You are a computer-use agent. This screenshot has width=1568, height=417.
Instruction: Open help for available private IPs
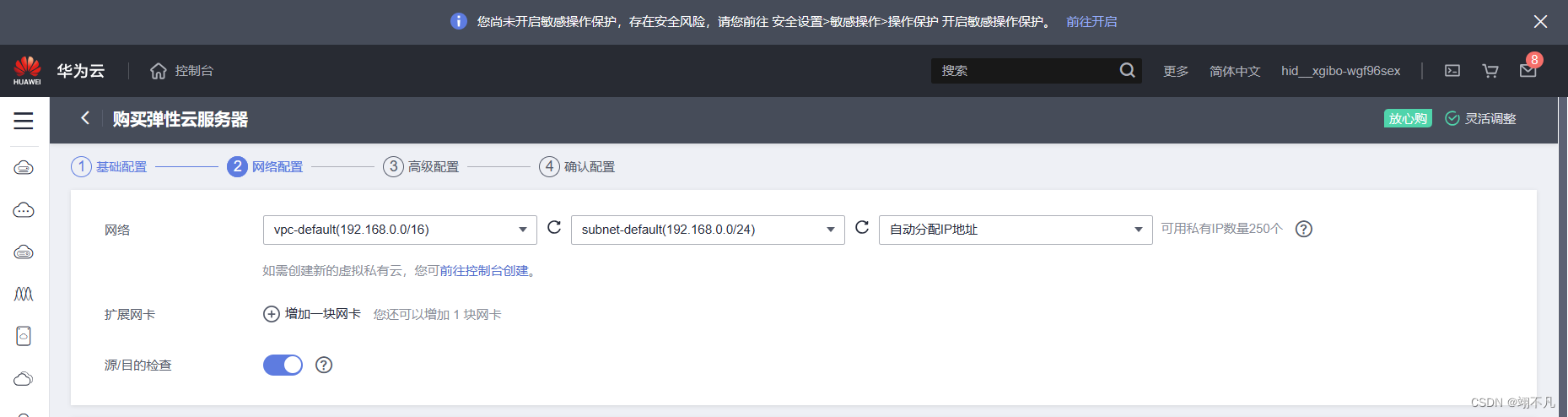click(x=1304, y=229)
